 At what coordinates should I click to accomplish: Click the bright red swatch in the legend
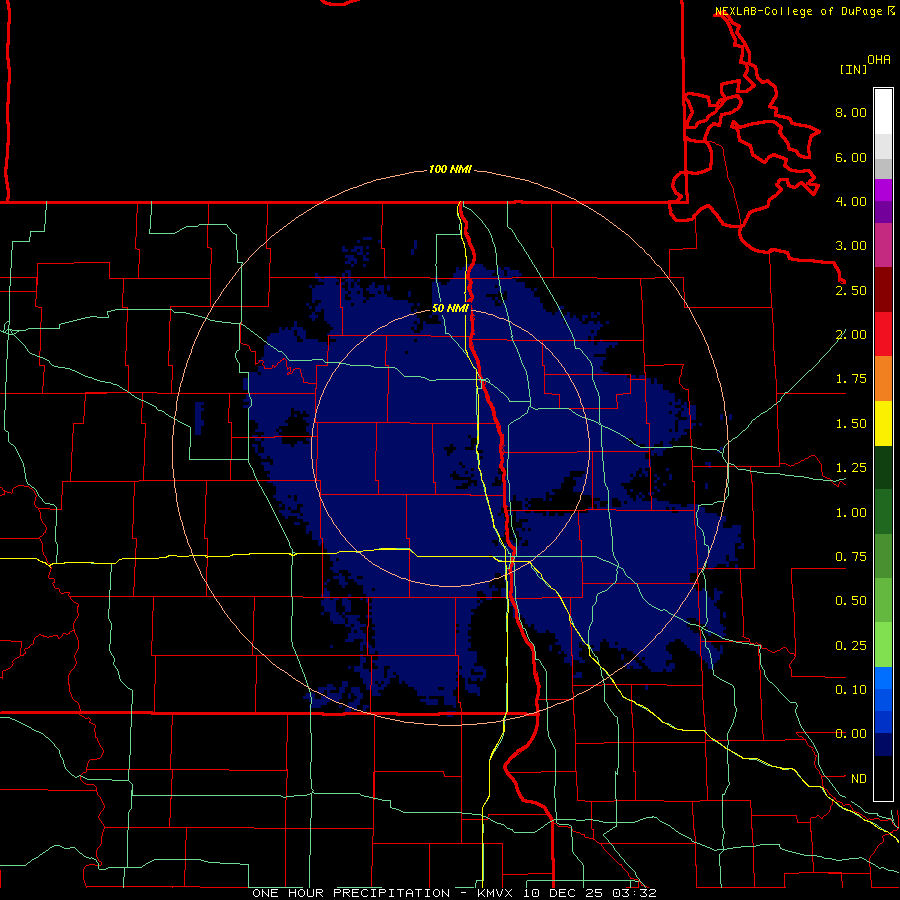pyautogui.click(x=883, y=335)
